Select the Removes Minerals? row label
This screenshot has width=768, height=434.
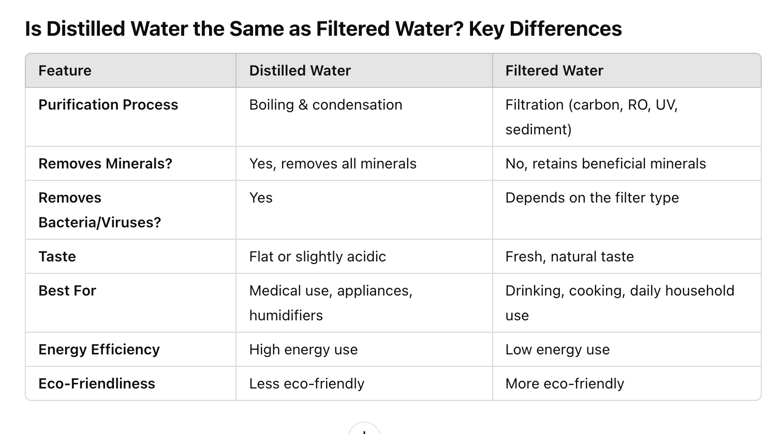[105, 164]
